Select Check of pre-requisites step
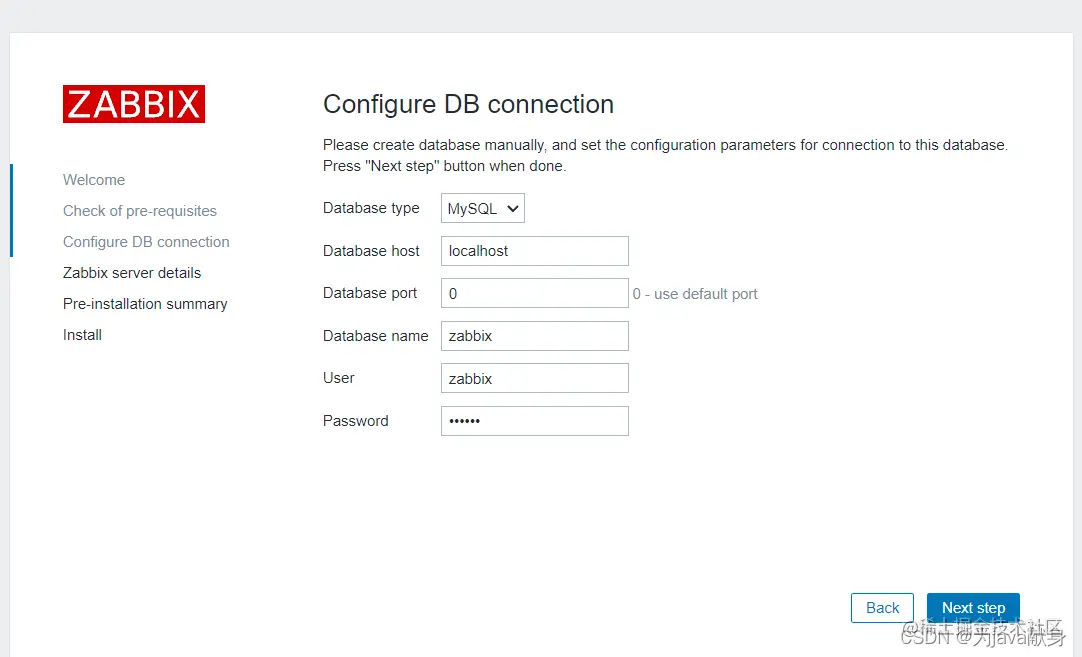1082x657 pixels. tap(140, 211)
